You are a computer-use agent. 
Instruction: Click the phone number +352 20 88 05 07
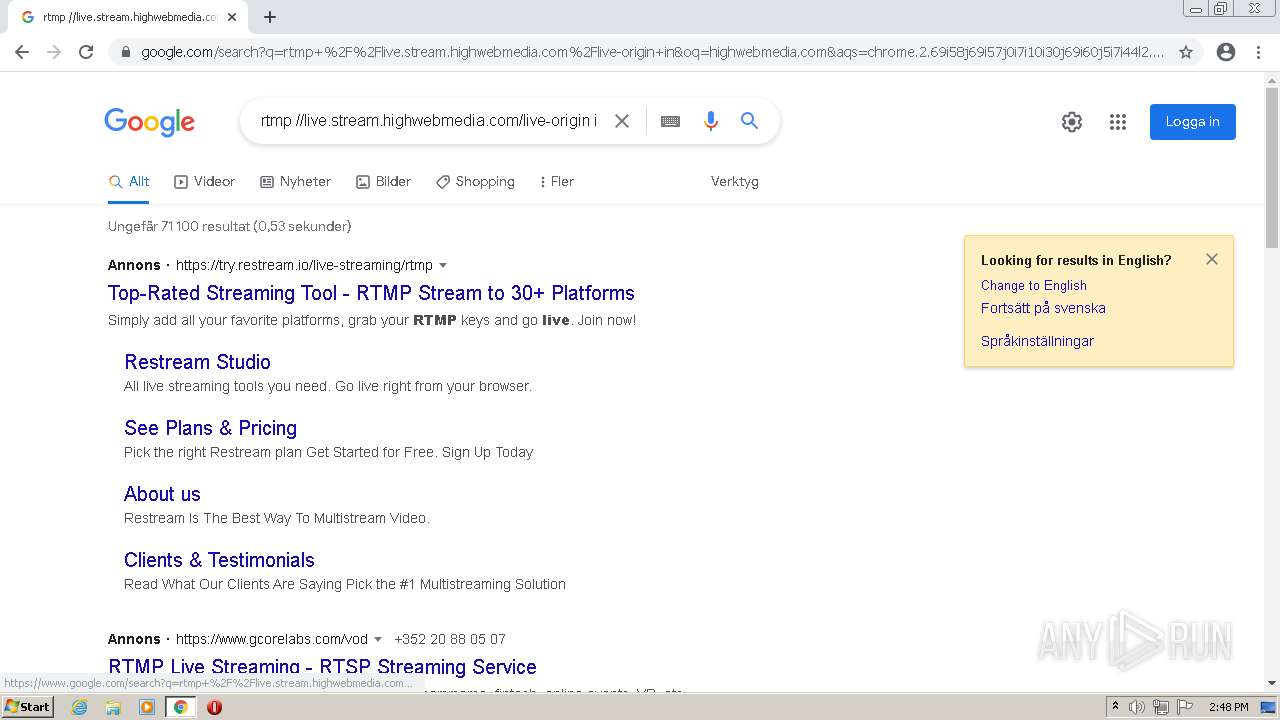point(450,640)
